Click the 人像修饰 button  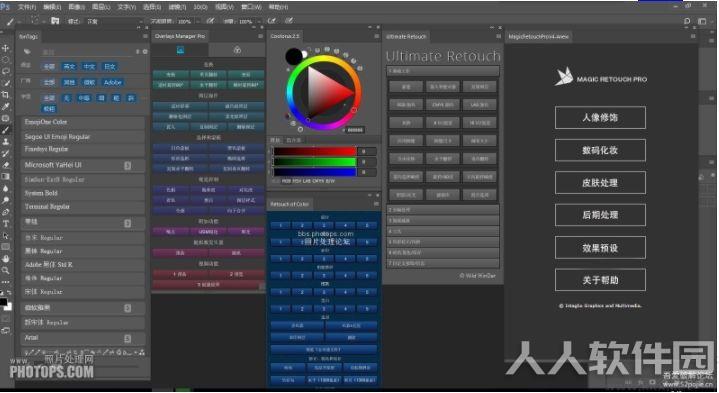click(600, 118)
